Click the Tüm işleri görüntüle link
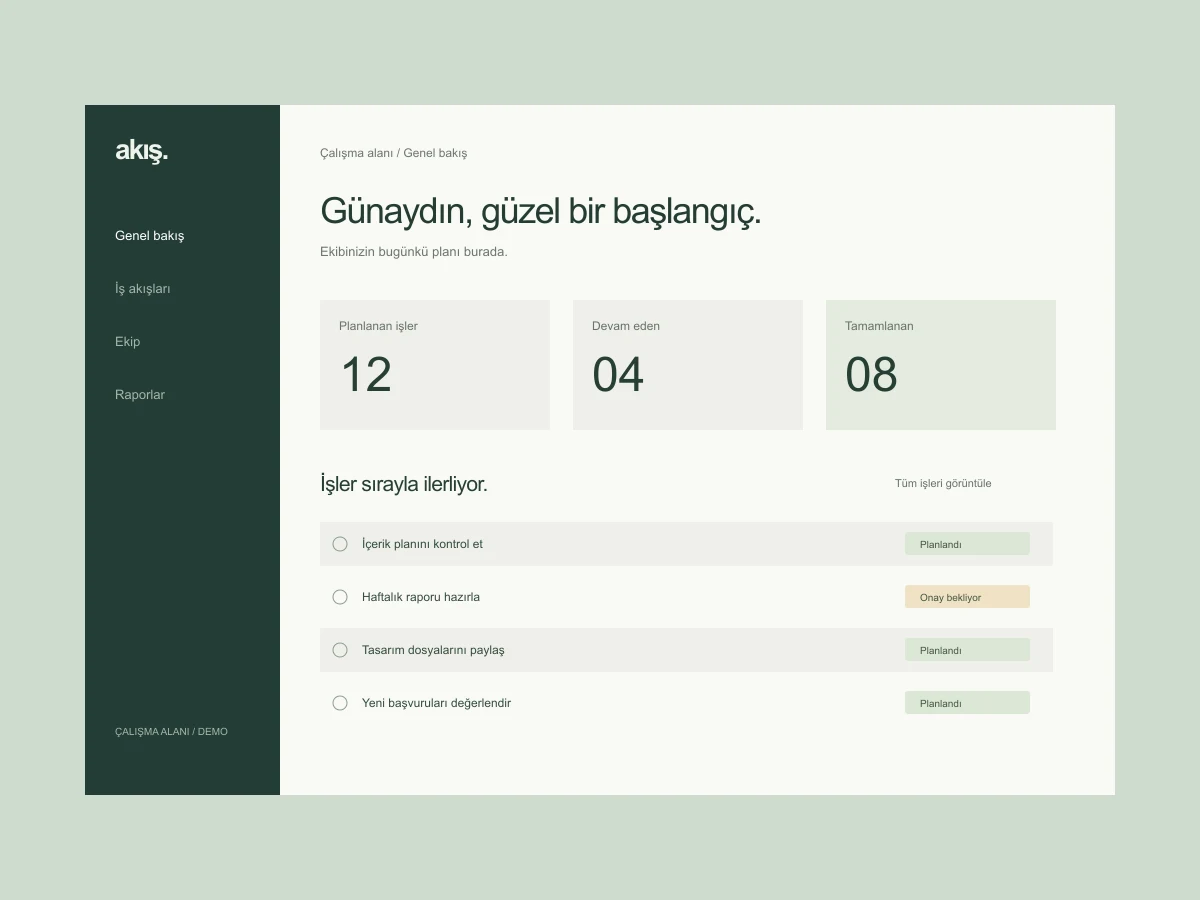The height and width of the screenshot is (900, 1200). (943, 483)
